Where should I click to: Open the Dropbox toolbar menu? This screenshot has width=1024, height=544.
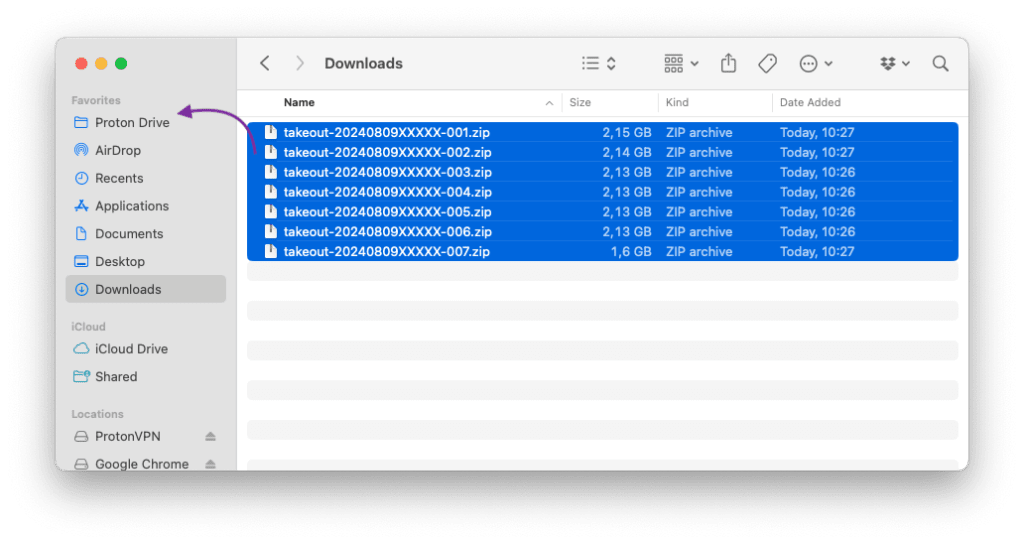coord(895,63)
